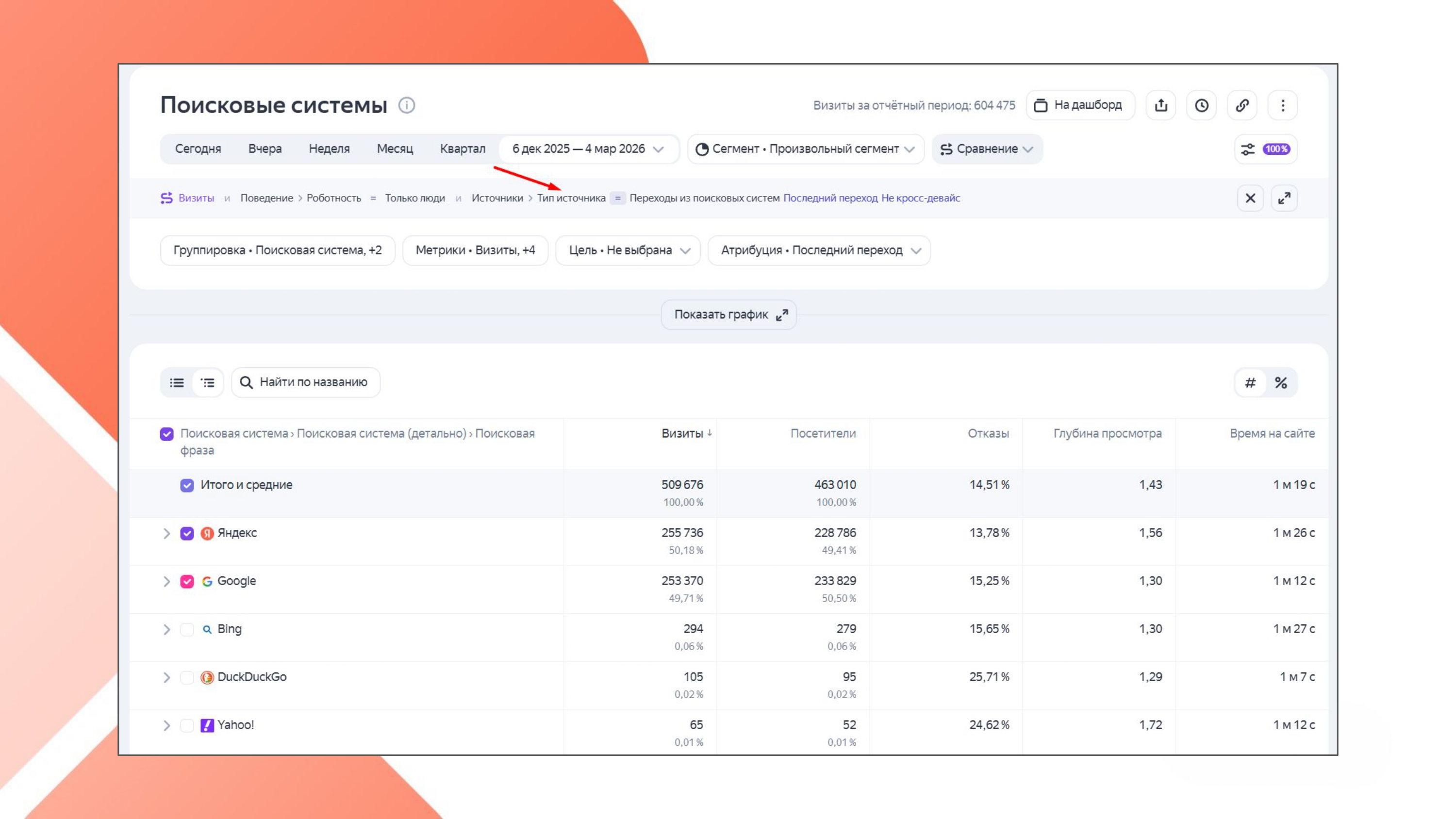
Task: Show values as percent with % icon
Action: tap(1281, 383)
